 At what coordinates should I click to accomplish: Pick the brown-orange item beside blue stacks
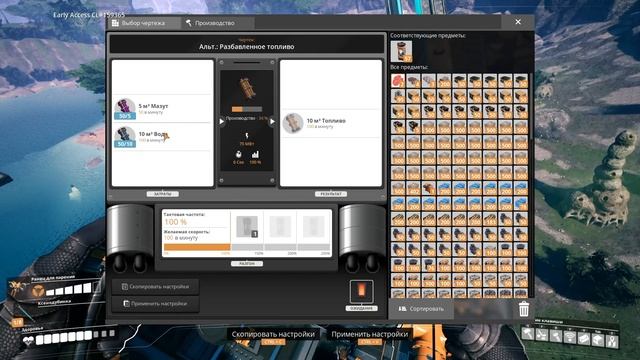point(429,188)
